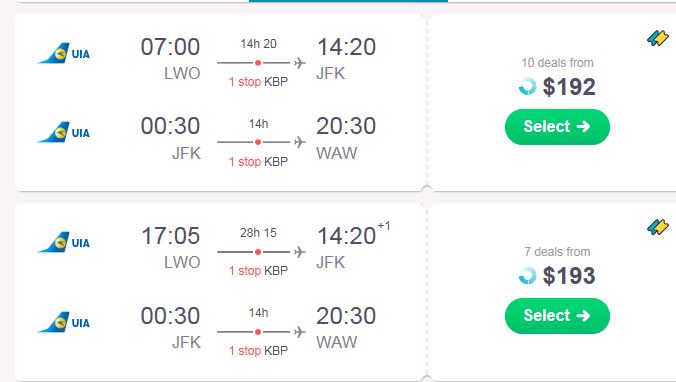Click the 14h 20 duration label
This screenshot has width=676, height=382.
tap(258, 44)
